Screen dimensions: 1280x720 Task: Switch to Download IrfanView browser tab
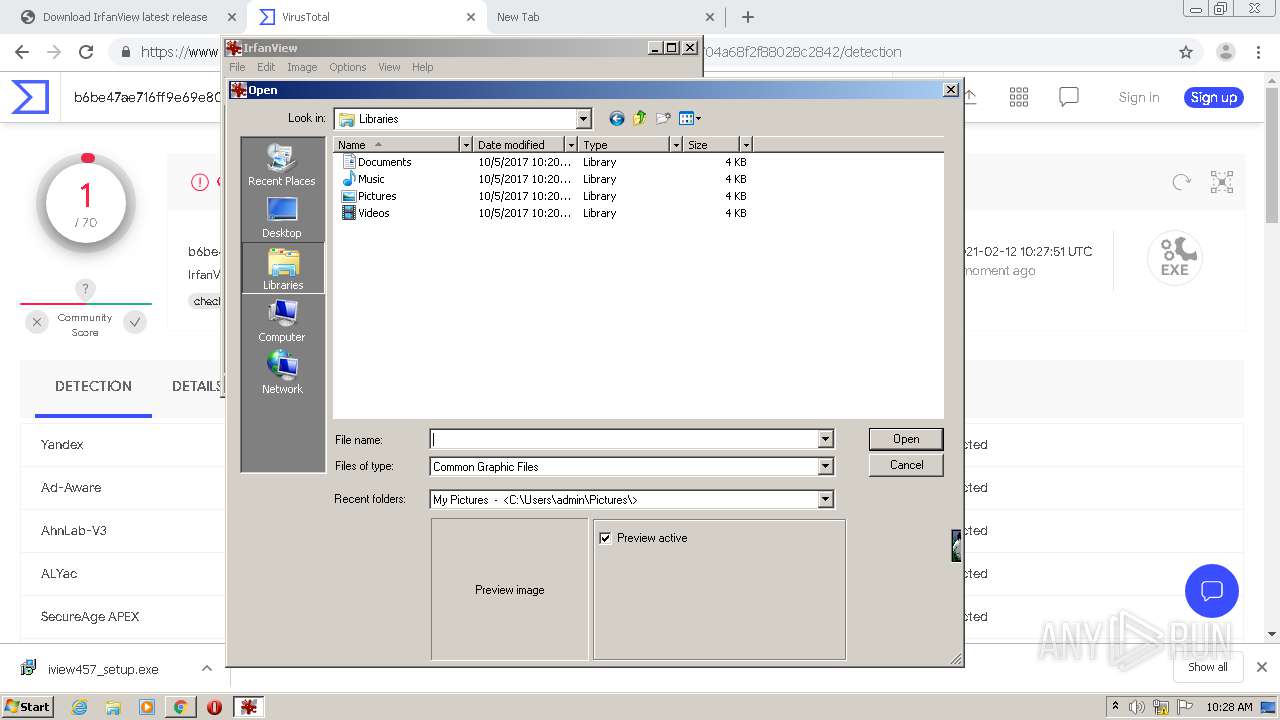[x=125, y=17]
